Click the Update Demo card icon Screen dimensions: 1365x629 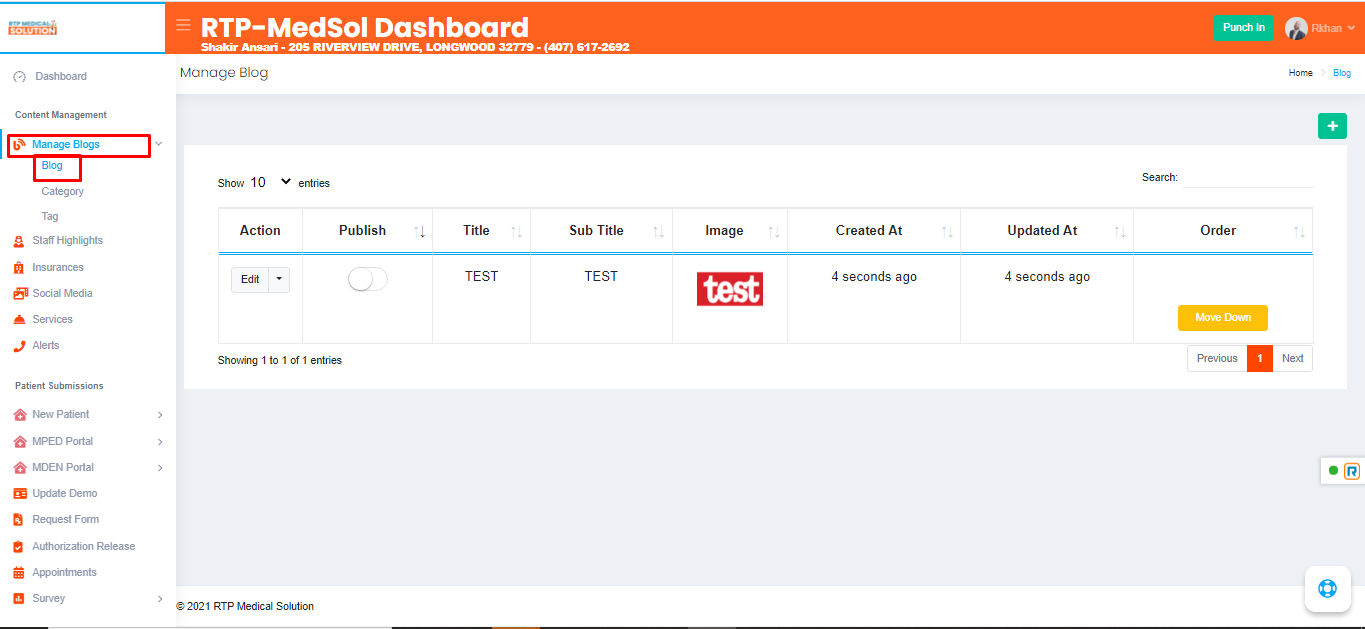(19, 494)
